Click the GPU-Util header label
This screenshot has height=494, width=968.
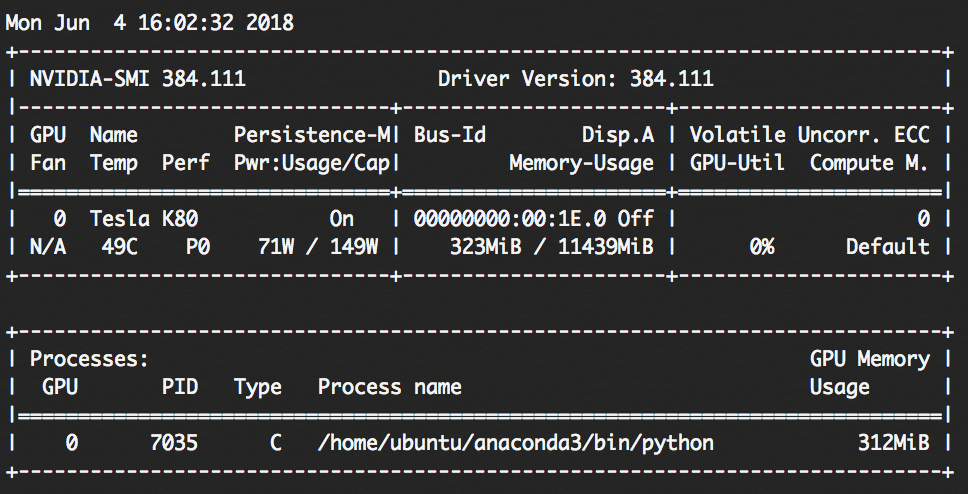pos(736,163)
